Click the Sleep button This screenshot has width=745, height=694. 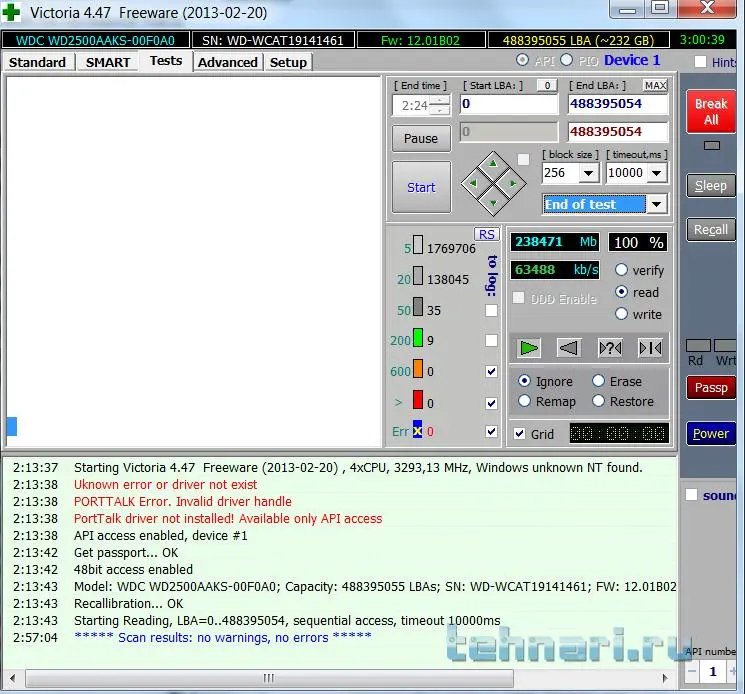711,186
